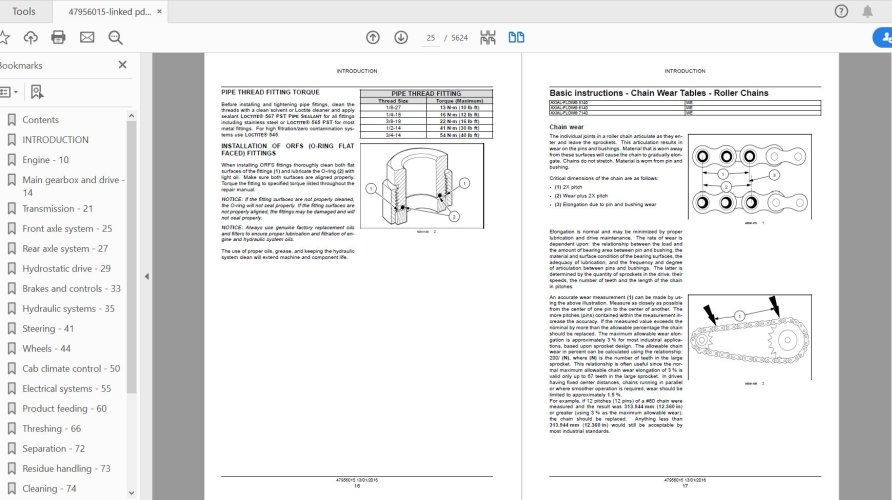Image resolution: width=892 pixels, height=500 pixels.
Task: Click the blue share button
Action: pos(883,38)
